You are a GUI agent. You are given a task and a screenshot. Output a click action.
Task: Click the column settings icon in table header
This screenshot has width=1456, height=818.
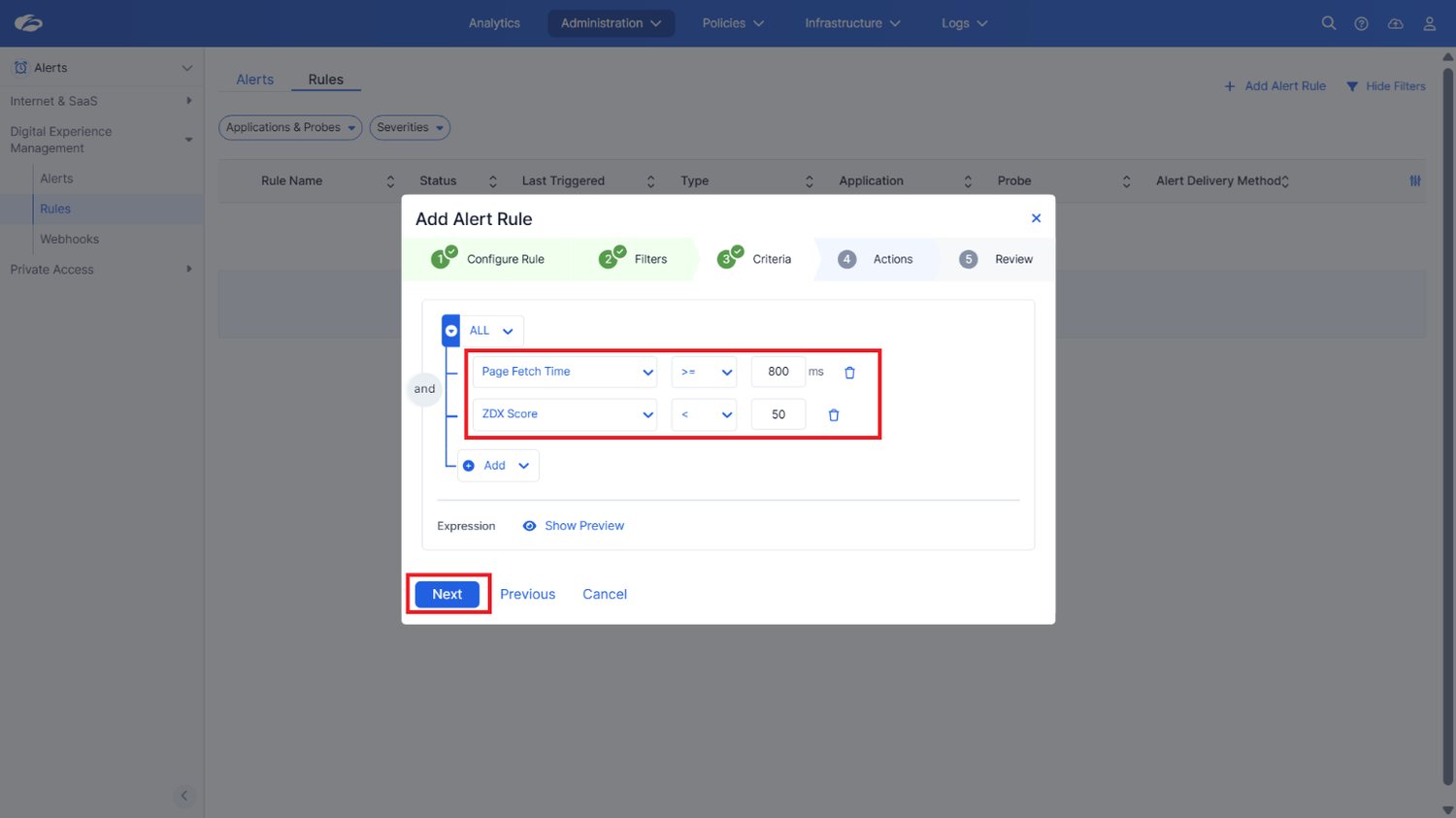[x=1415, y=180]
